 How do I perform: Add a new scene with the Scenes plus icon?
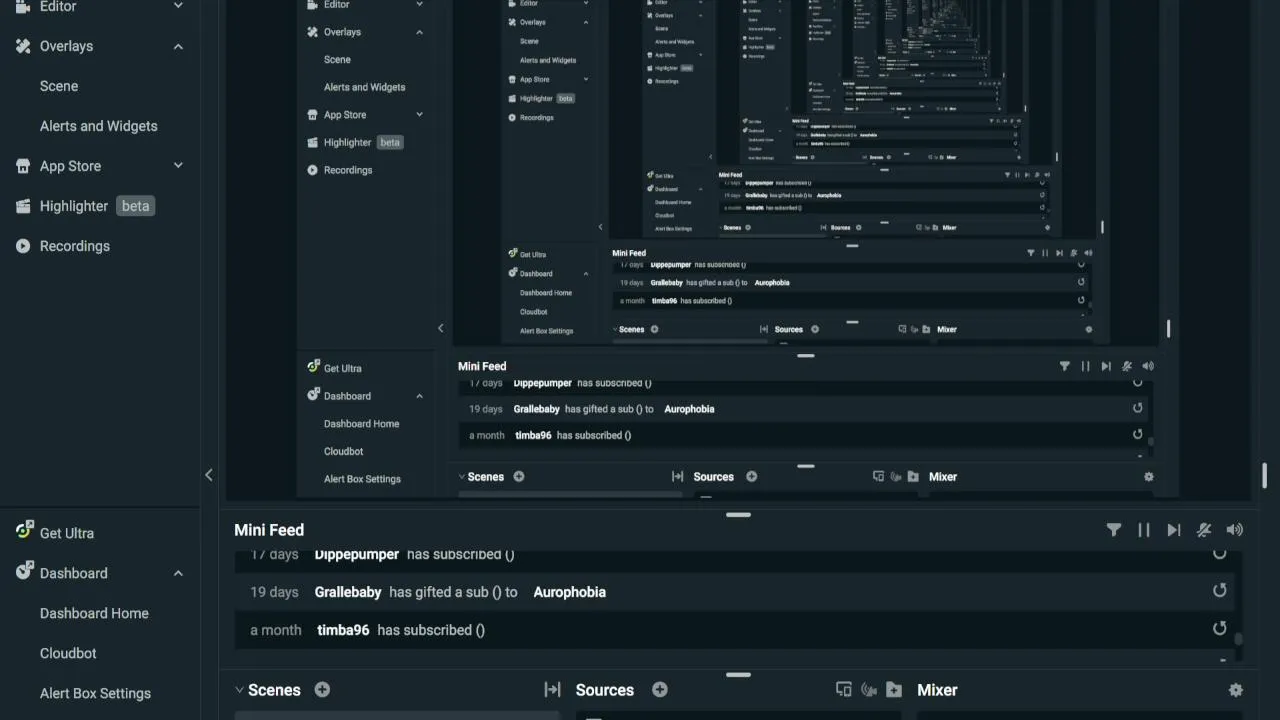(322, 689)
